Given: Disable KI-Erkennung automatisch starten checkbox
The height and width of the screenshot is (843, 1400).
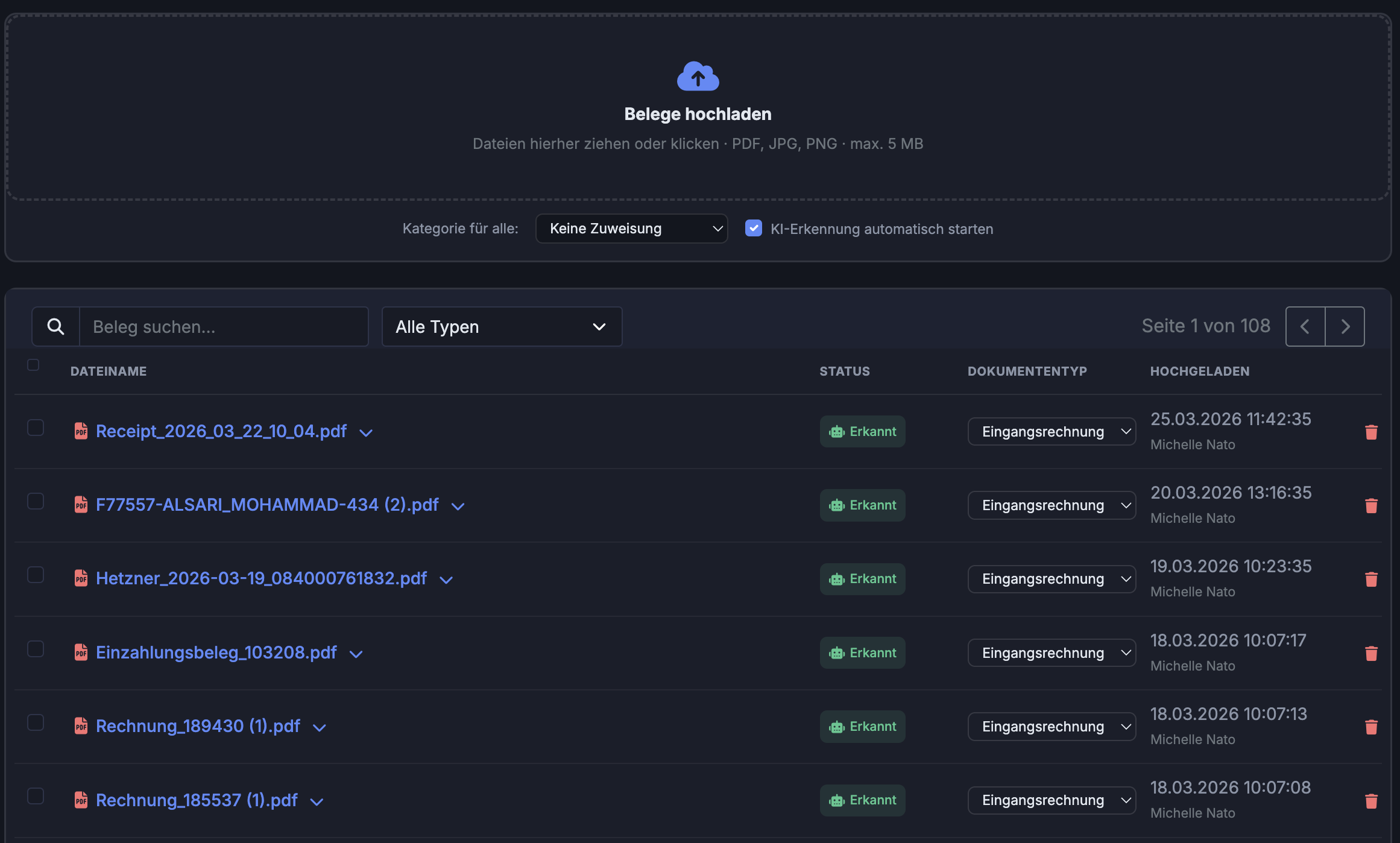Looking at the screenshot, I should (x=753, y=228).
